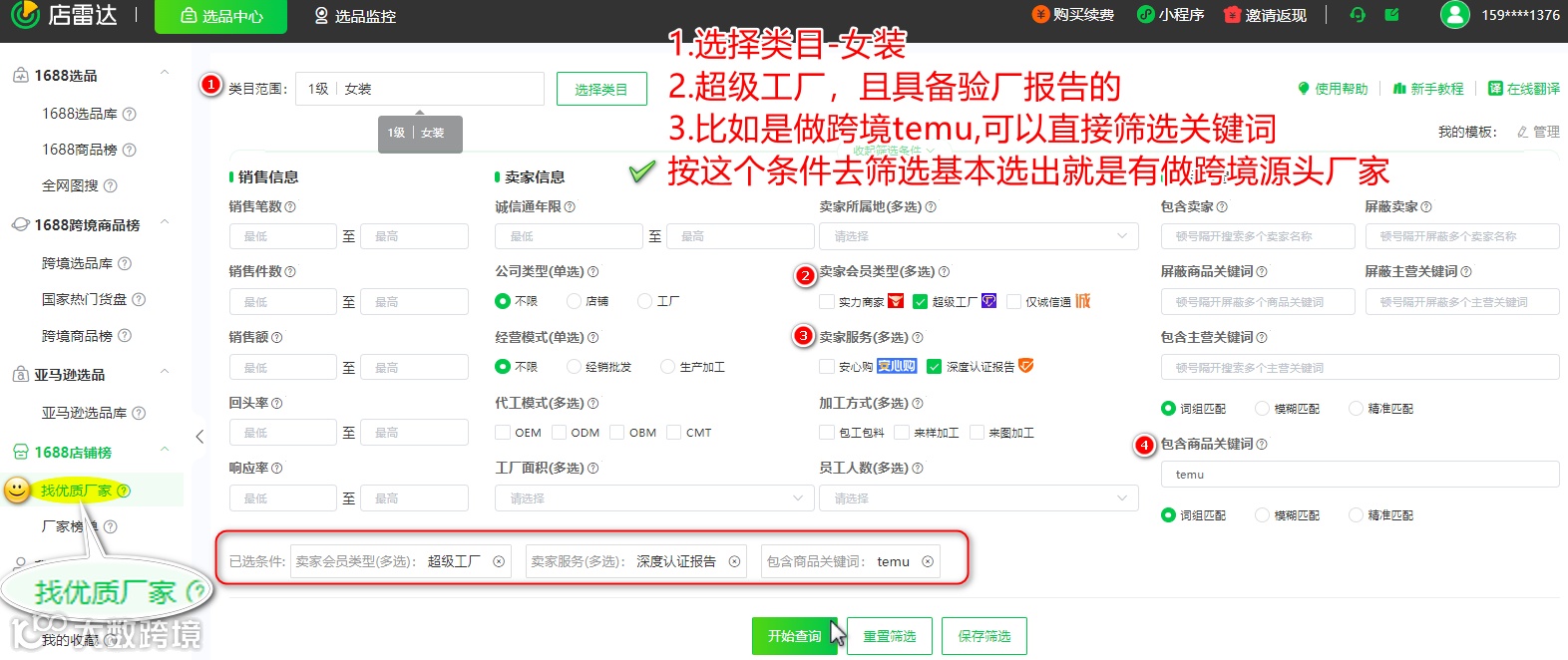
Task: Click the 管理 template edit icon
Action: click(1522, 132)
